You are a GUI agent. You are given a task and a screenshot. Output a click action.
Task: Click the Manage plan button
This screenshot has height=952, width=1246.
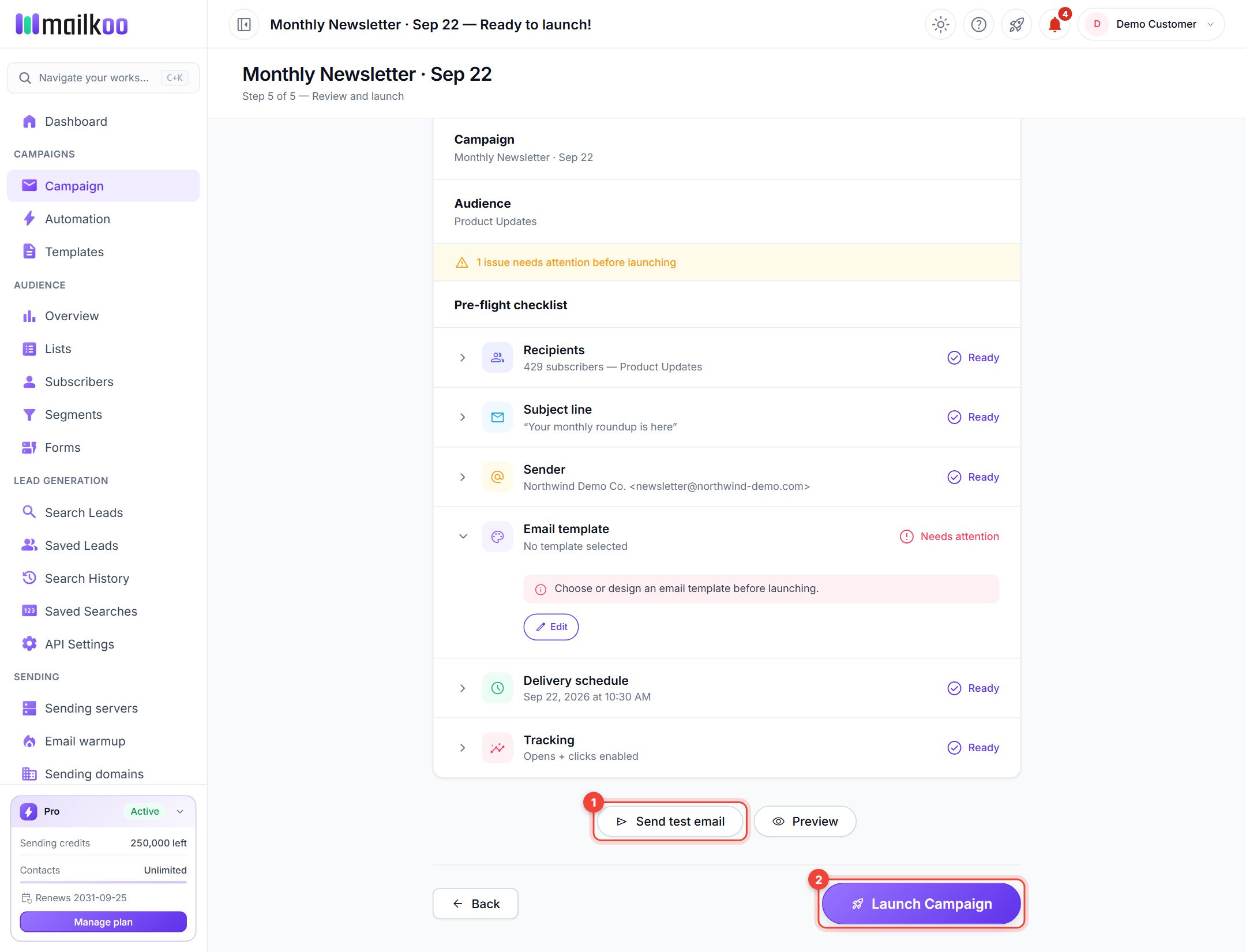pos(103,922)
